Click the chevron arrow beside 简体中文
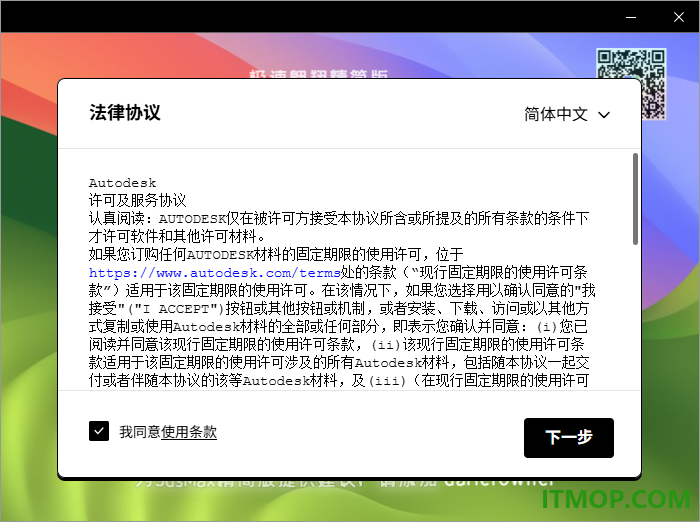 tap(604, 115)
